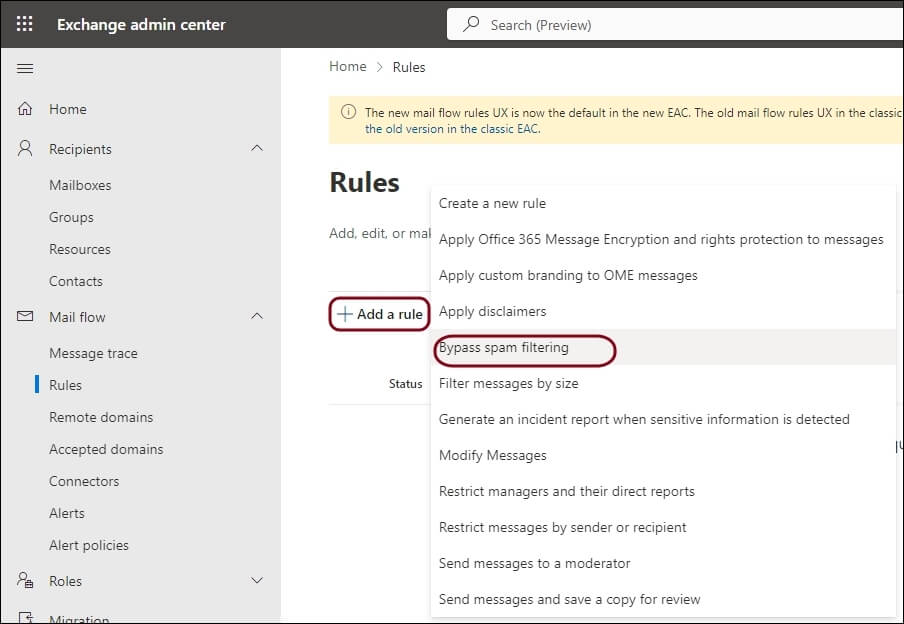904x624 pixels.
Task: Click the Mail flow navigation group label
Action: pos(77,317)
